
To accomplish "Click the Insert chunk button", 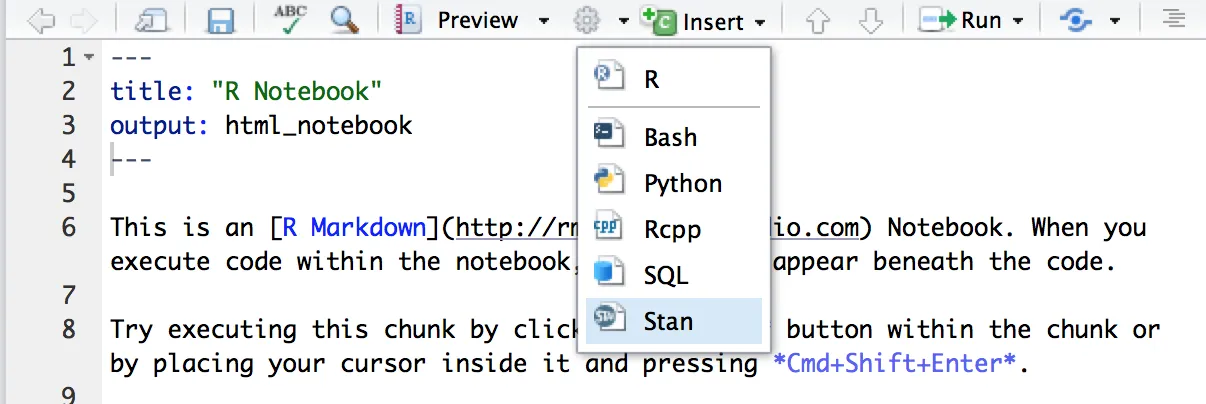I will pos(694,20).
